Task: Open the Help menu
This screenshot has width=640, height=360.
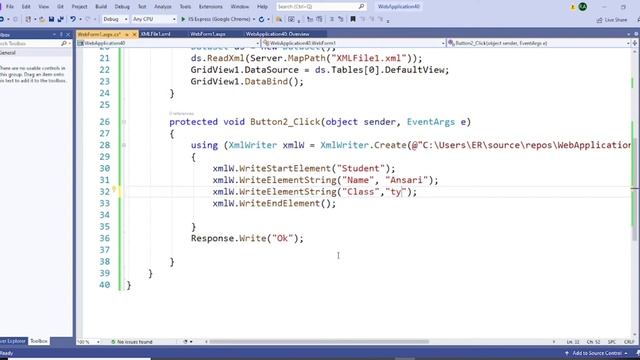Action: coord(262,7)
